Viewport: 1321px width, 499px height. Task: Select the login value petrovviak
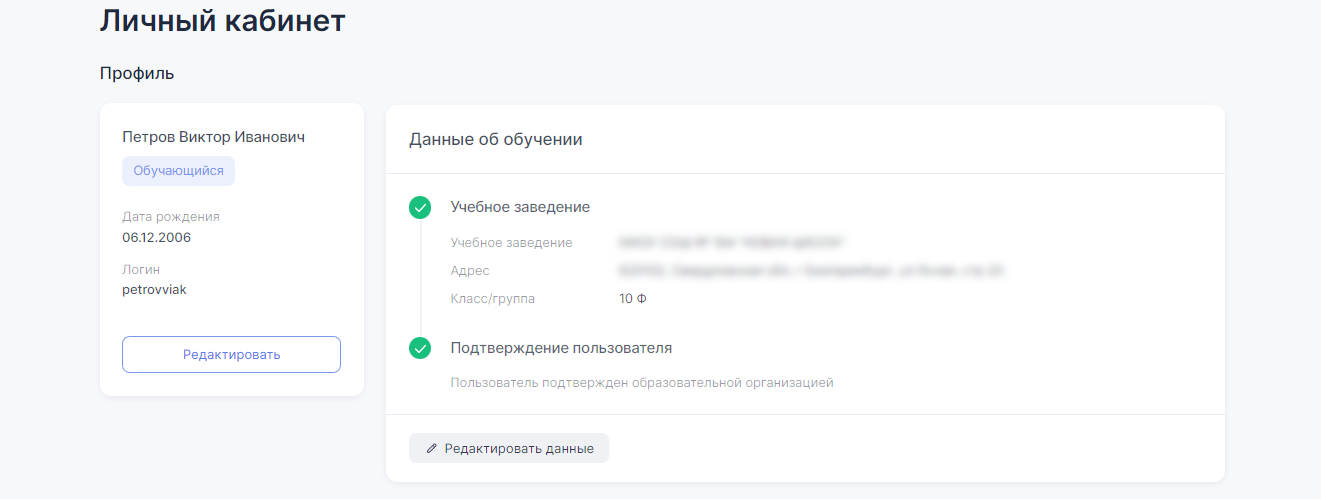pyautogui.click(x=154, y=290)
